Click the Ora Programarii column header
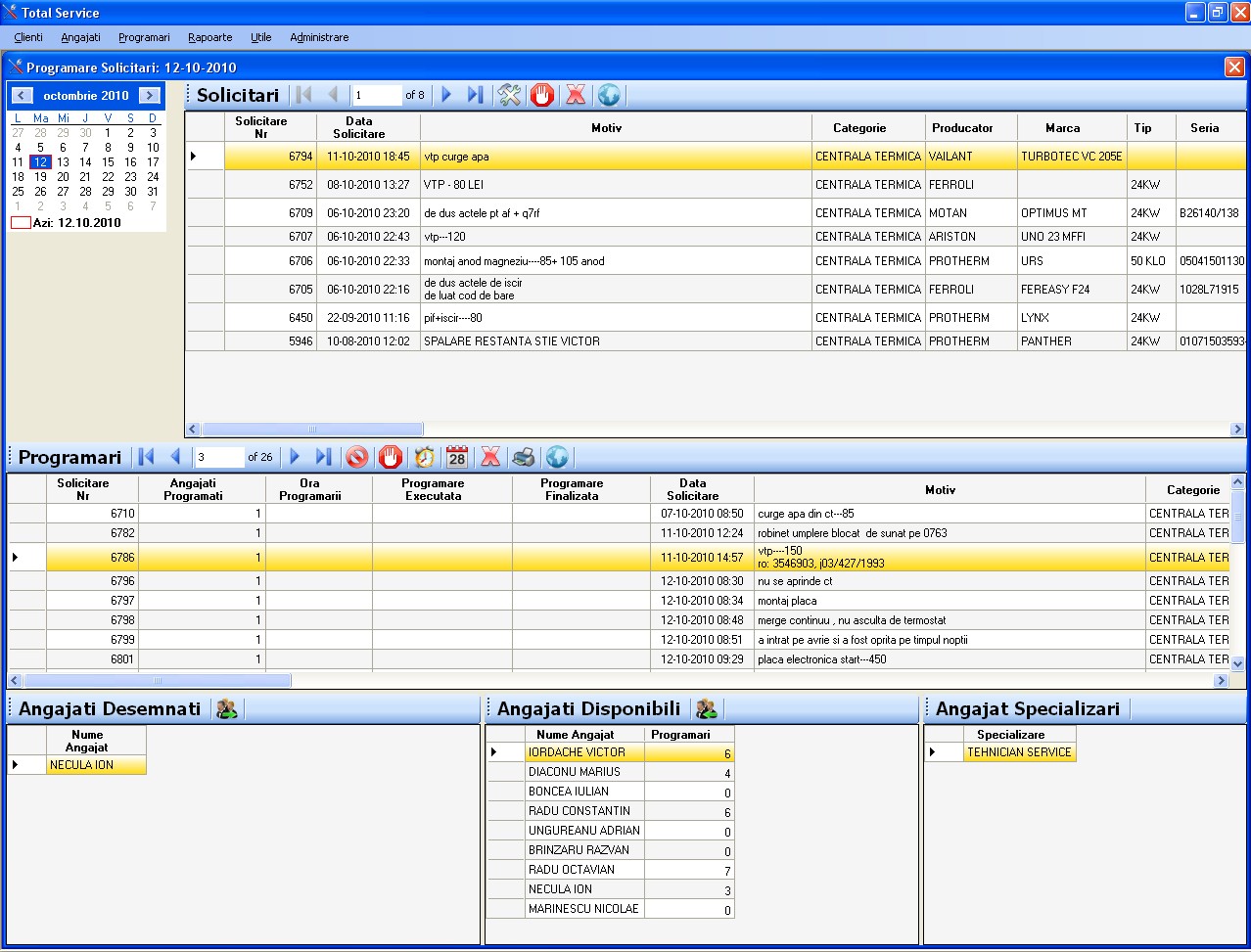 pos(319,490)
